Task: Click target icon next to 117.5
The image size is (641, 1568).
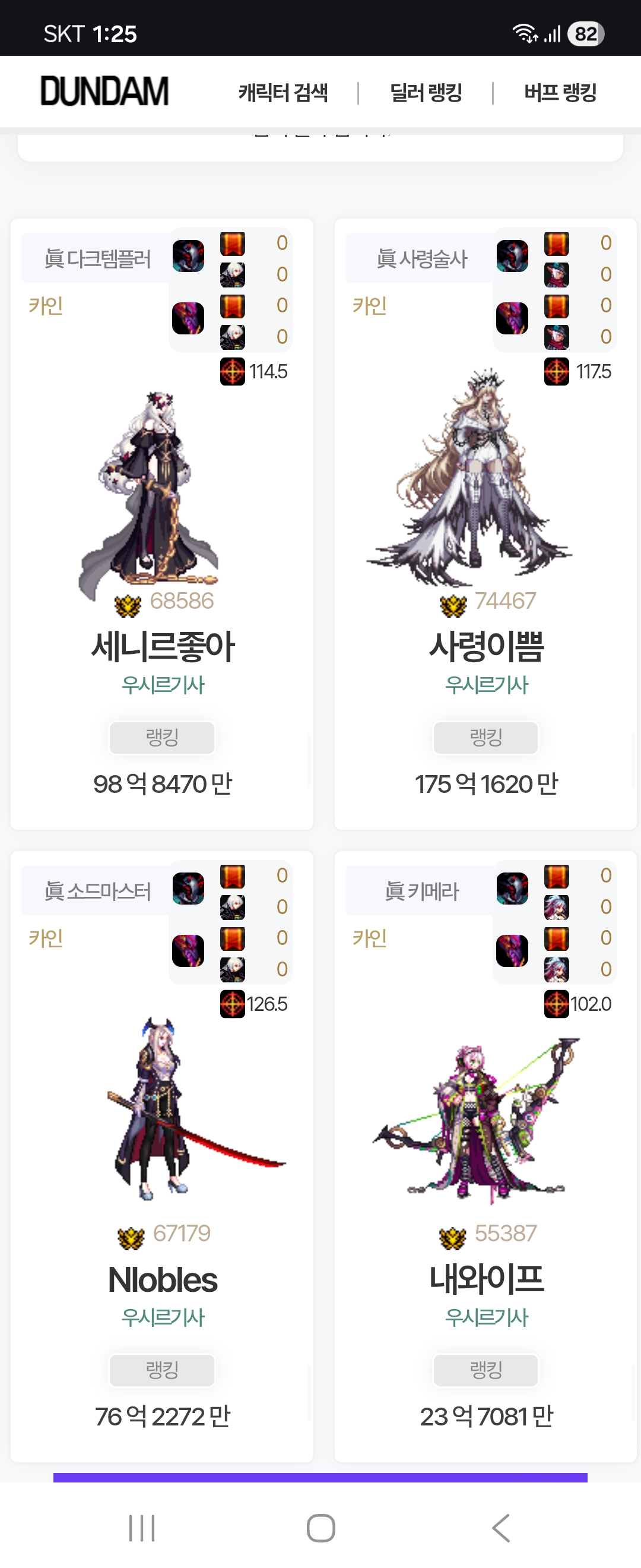Action: coord(557,371)
